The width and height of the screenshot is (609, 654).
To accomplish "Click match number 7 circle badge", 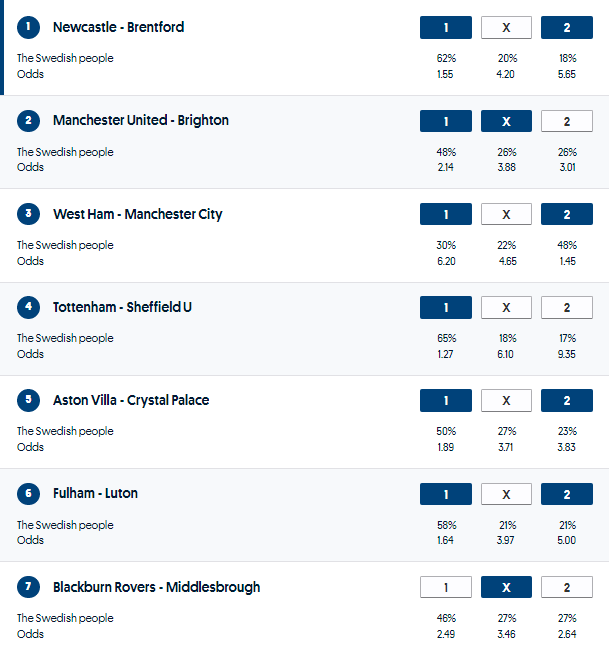I will point(28,587).
